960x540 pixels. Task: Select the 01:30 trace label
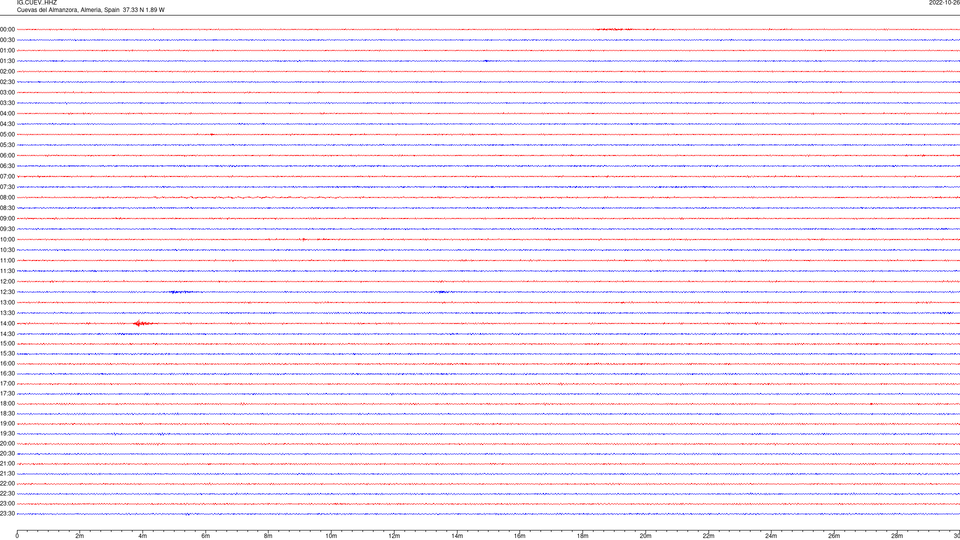click(7, 61)
